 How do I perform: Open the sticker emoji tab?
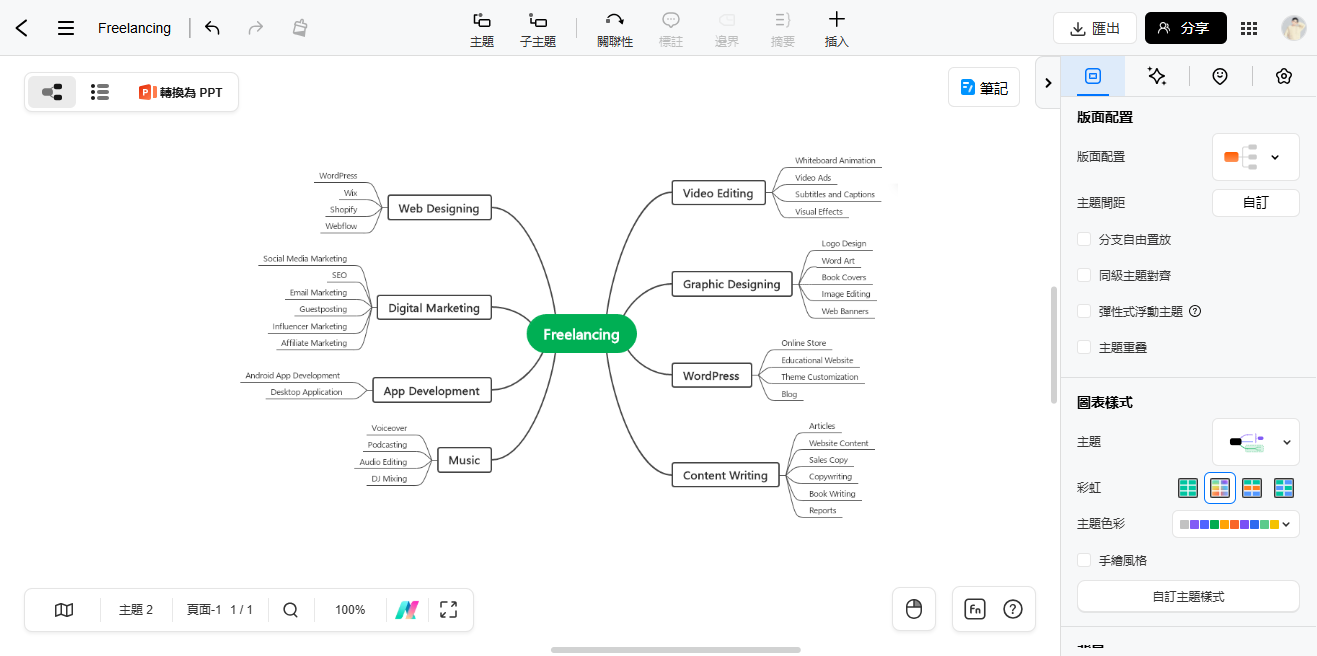[1220, 76]
